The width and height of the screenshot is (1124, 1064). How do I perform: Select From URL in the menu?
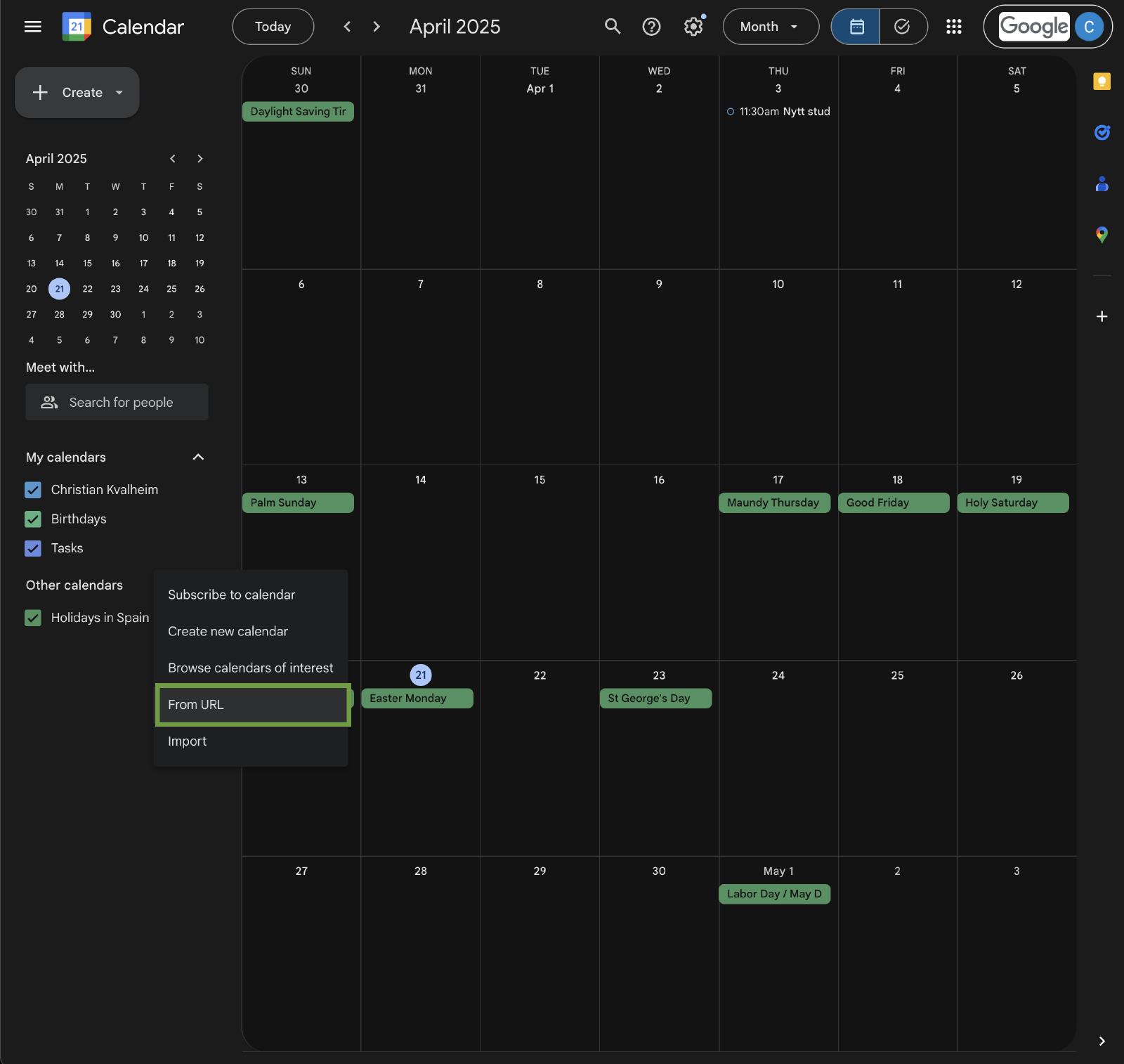(x=252, y=705)
